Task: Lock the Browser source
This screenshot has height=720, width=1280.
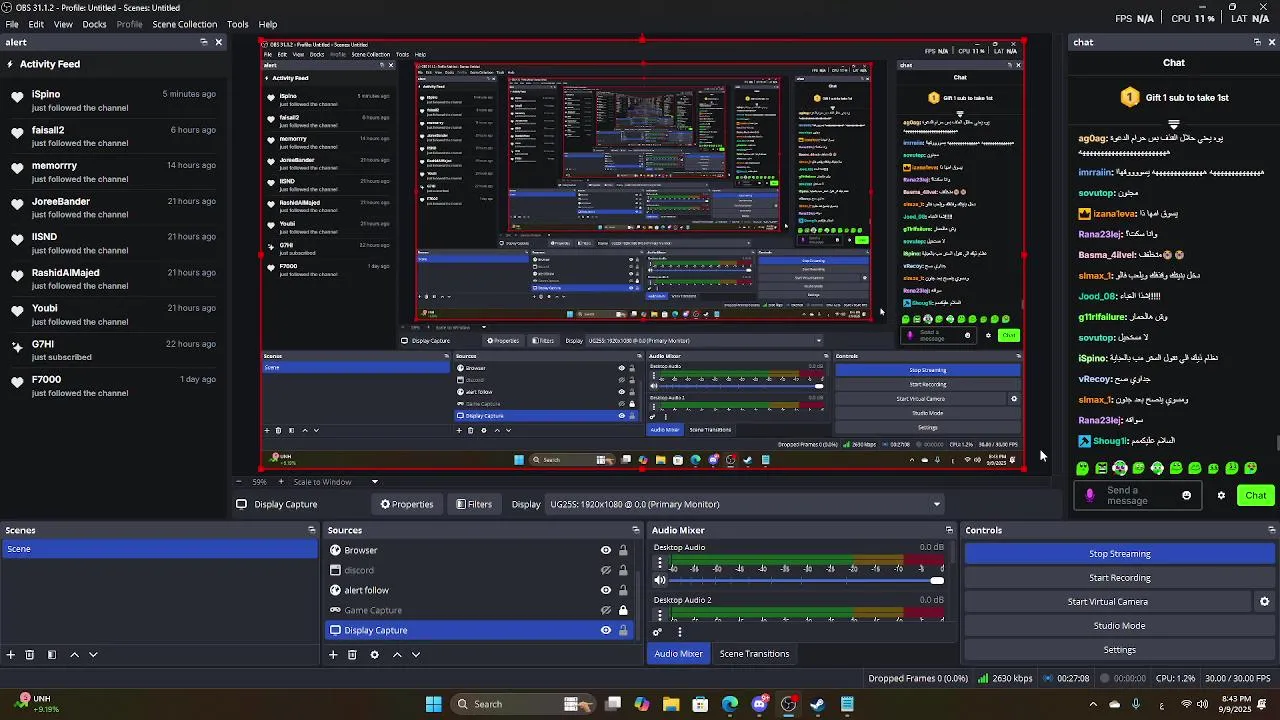Action: tap(623, 550)
